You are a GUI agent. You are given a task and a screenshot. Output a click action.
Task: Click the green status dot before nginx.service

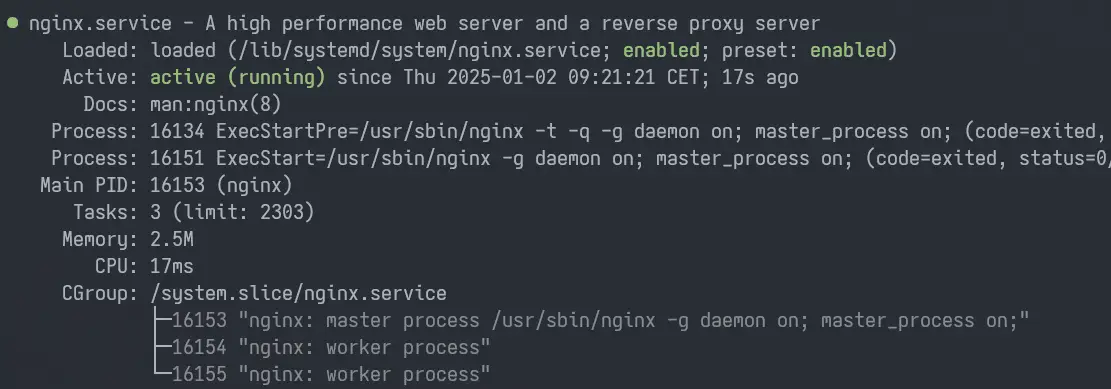point(12,23)
